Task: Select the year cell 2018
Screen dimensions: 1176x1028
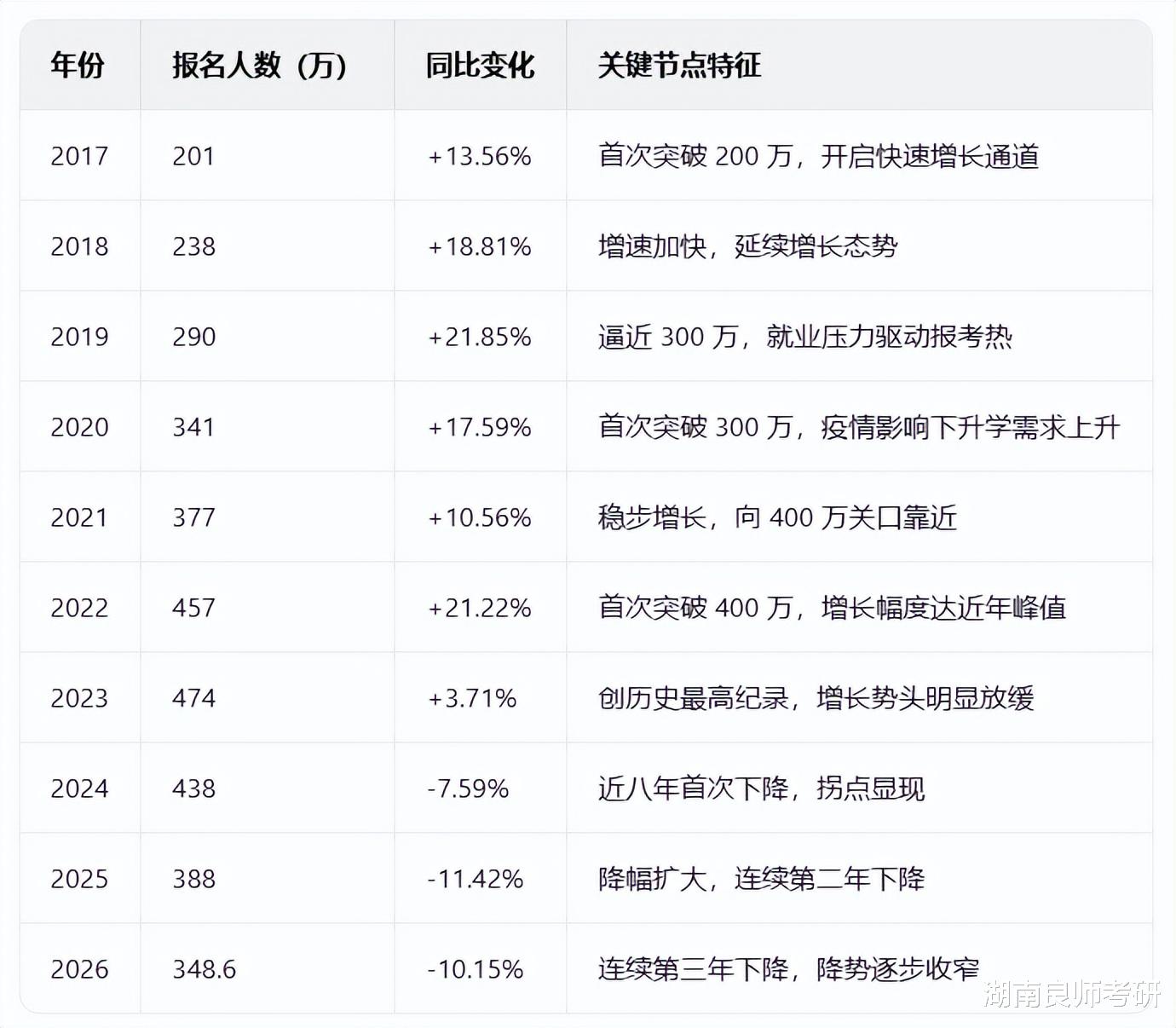Action: tap(79, 246)
